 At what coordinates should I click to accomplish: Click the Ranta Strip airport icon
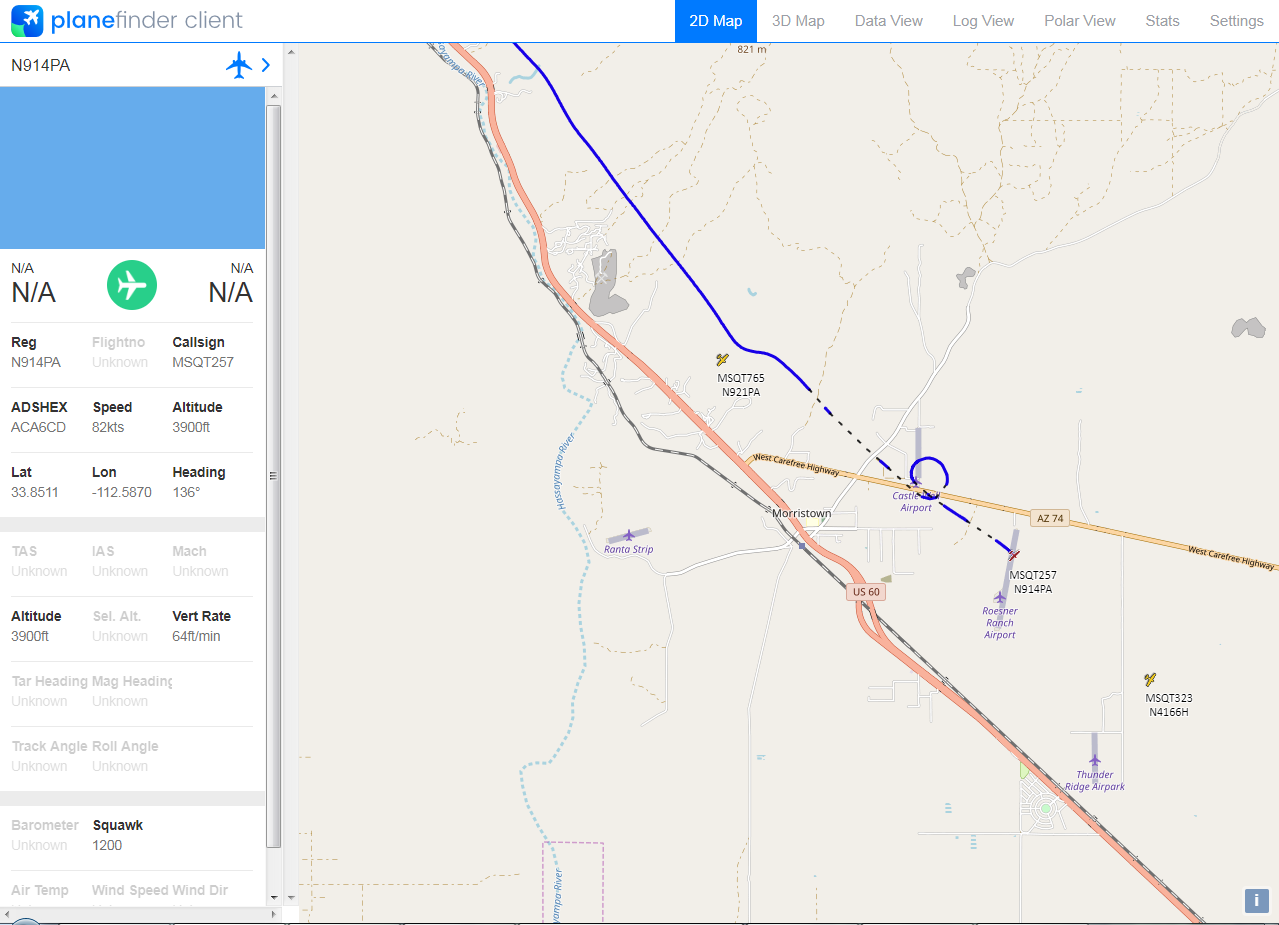pos(629,535)
